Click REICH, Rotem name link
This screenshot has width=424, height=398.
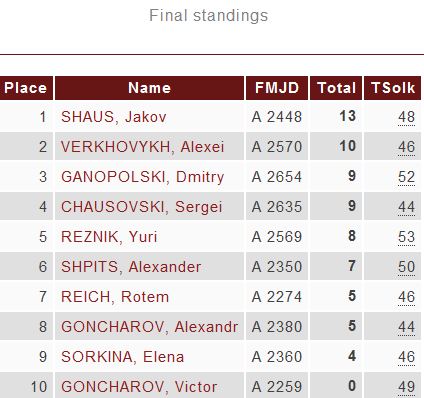[x=115, y=297]
